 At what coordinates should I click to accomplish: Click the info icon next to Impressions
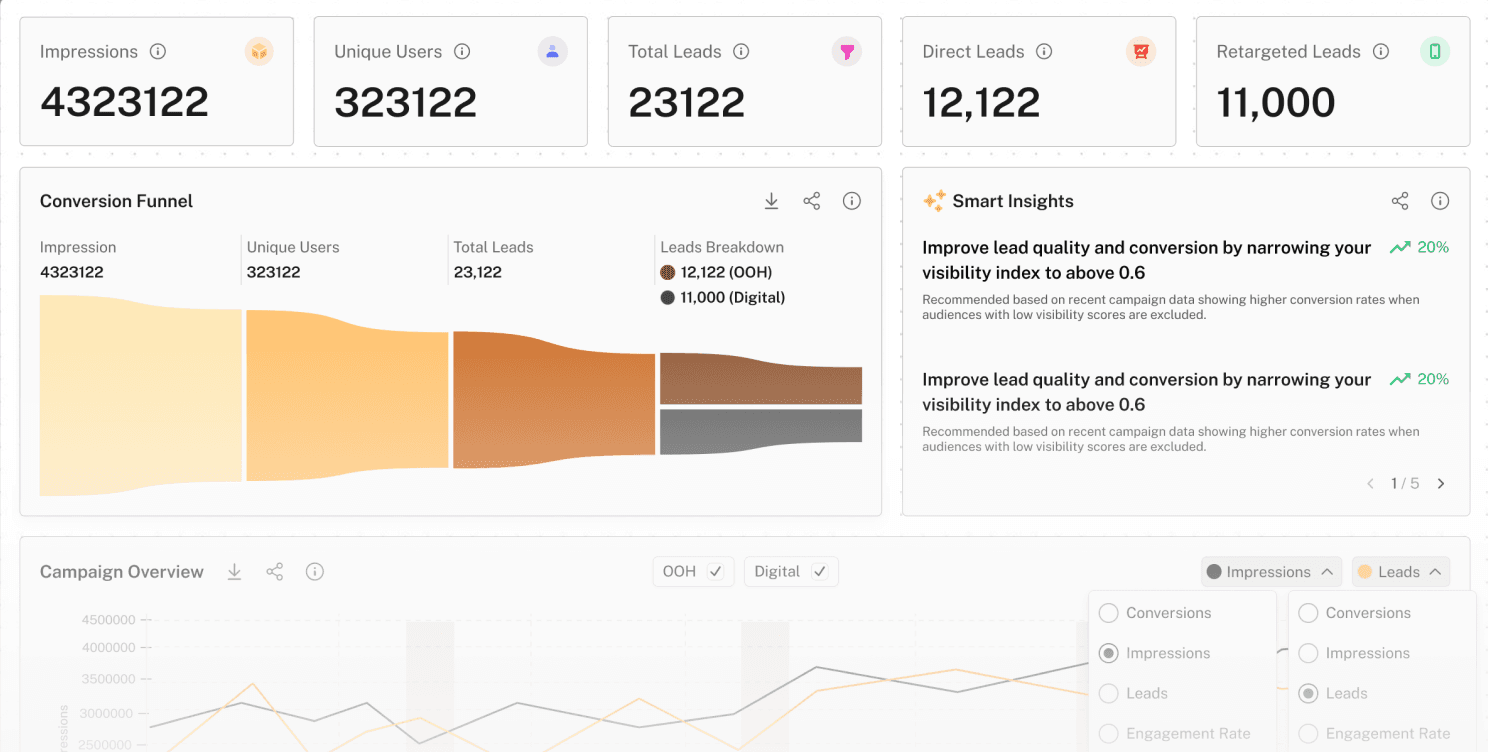click(x=158, y=52)
